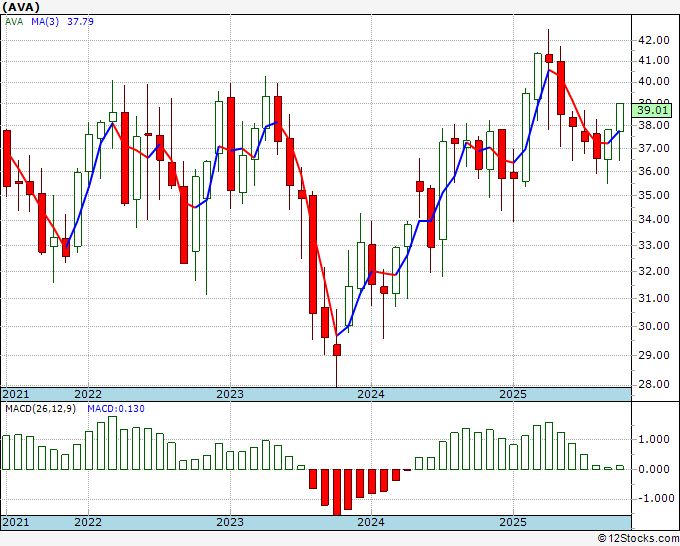Click 2025 on the MACD panel timeline
The width and height of the screenshot is (680, 546).
[513, 522]
